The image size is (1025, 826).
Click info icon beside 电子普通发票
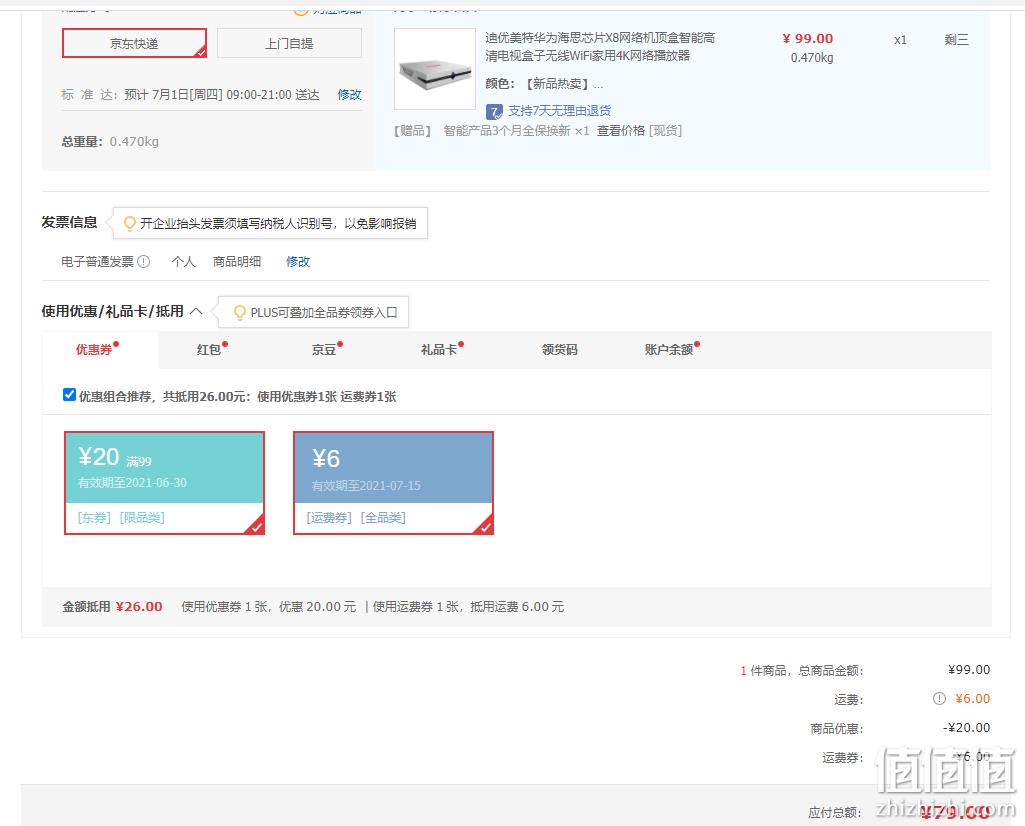pos(144,261)
